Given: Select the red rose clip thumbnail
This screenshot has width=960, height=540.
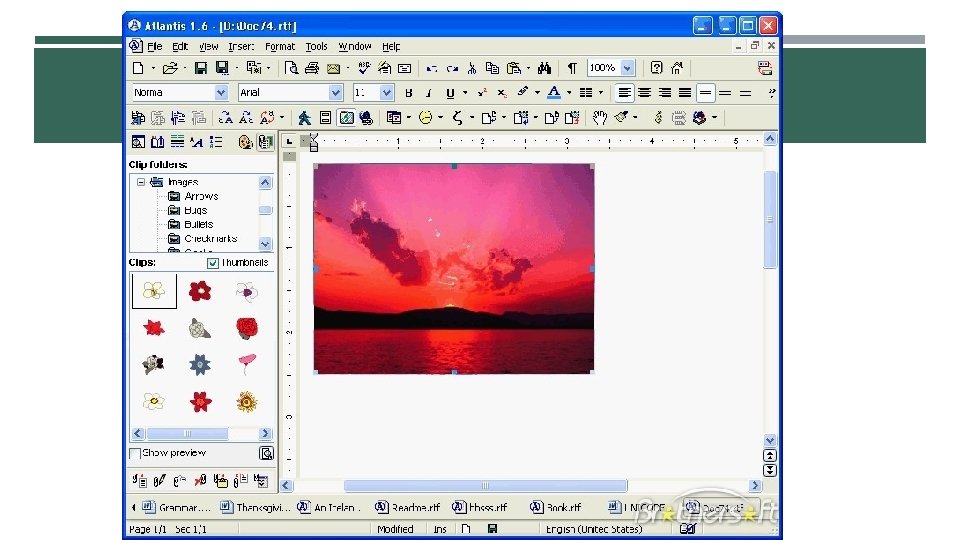Looking at the screenshot, I should (x=247, y=328).
